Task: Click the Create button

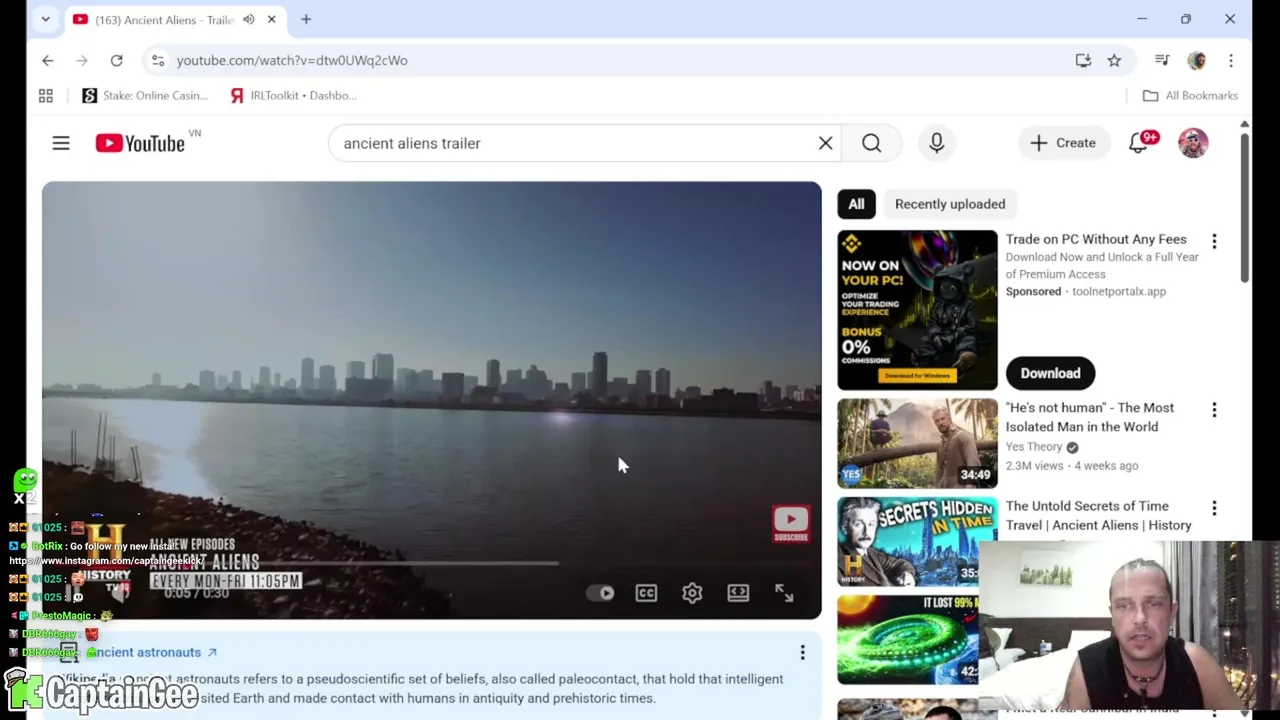Action: 1063,143
